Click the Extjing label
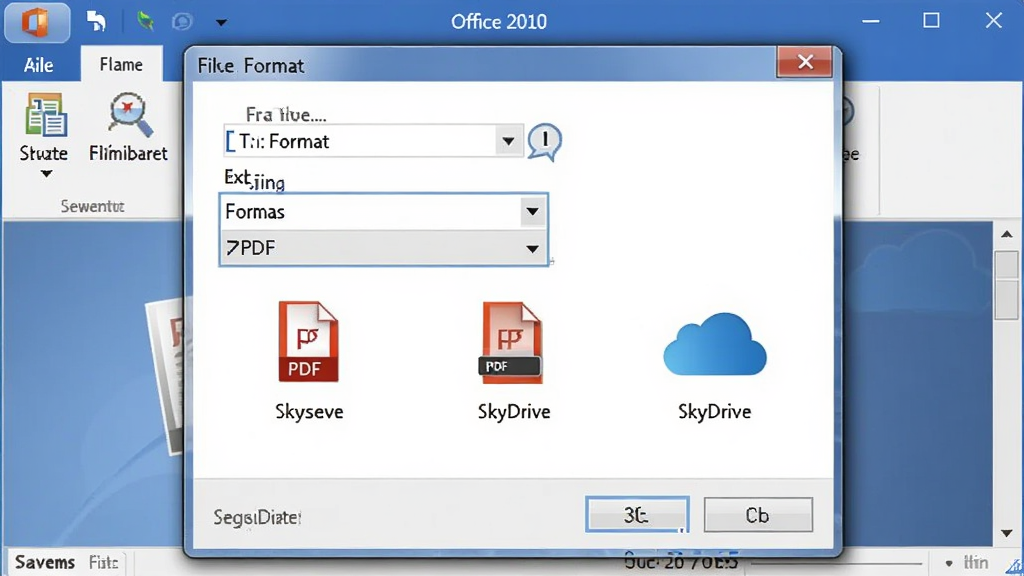 255,179
